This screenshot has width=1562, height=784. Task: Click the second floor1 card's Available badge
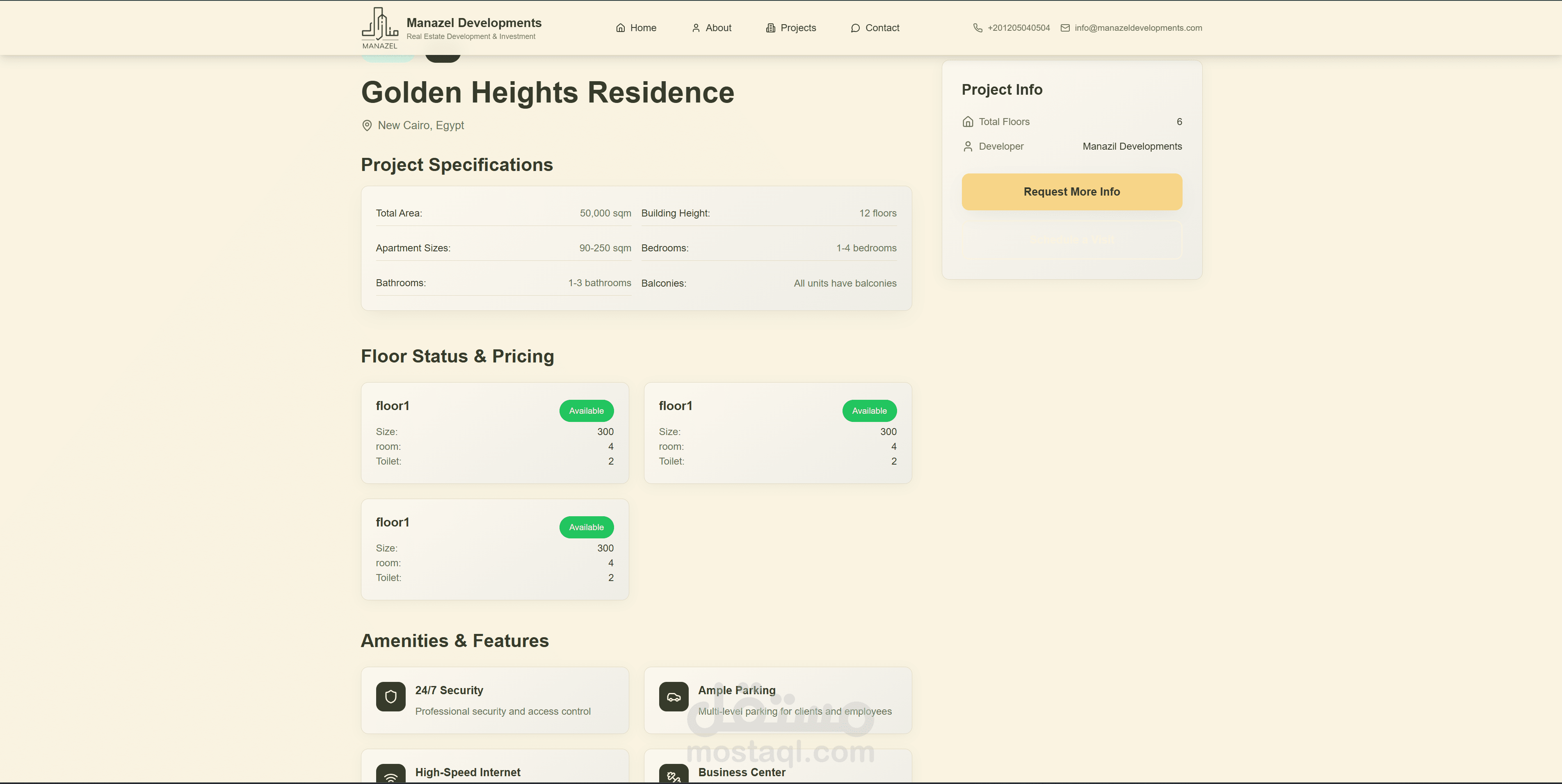click(x=869, y=410)
